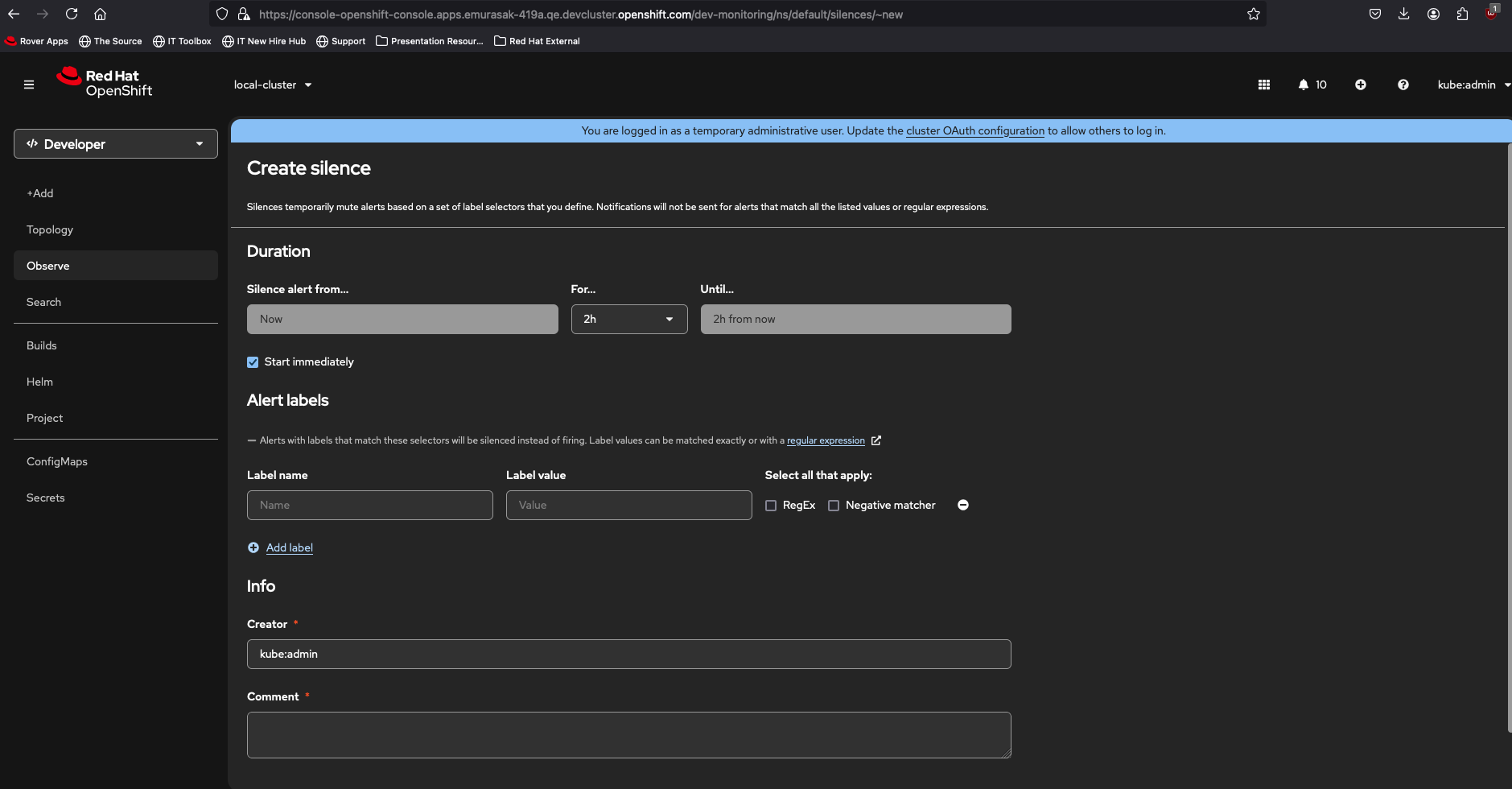
Task: Uncheck the Start immediately checkbox
Action: [x=253, y=362]
